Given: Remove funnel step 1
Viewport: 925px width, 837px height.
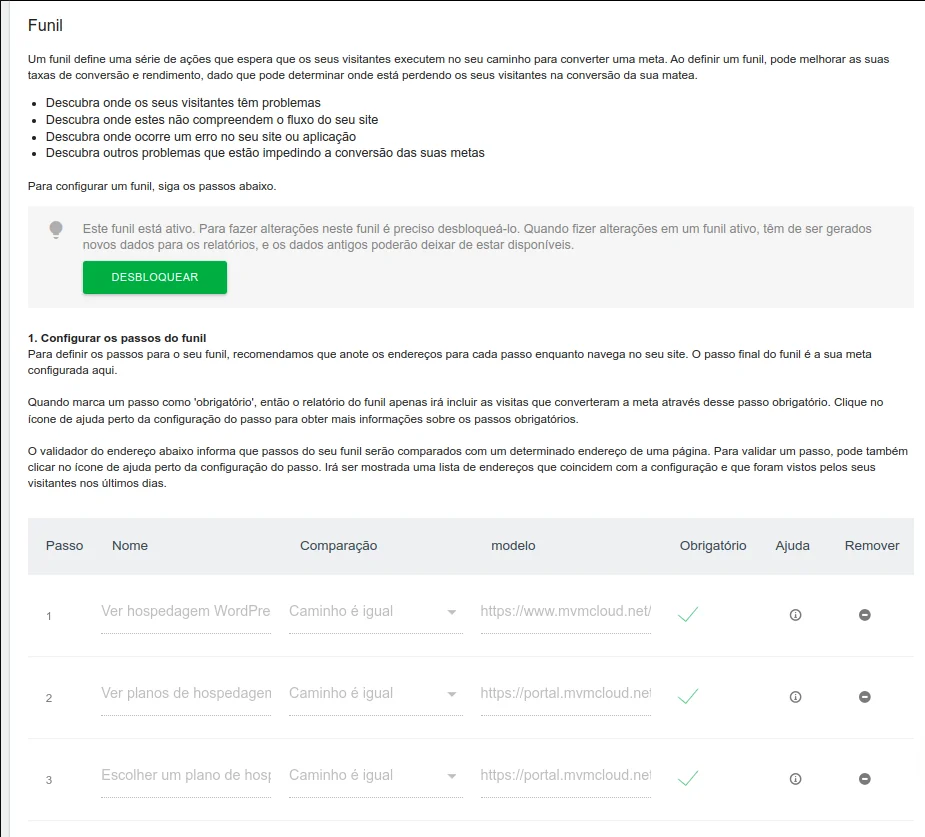Looking at the screenshot, I should pyautogui.click(x=865, y=615).
